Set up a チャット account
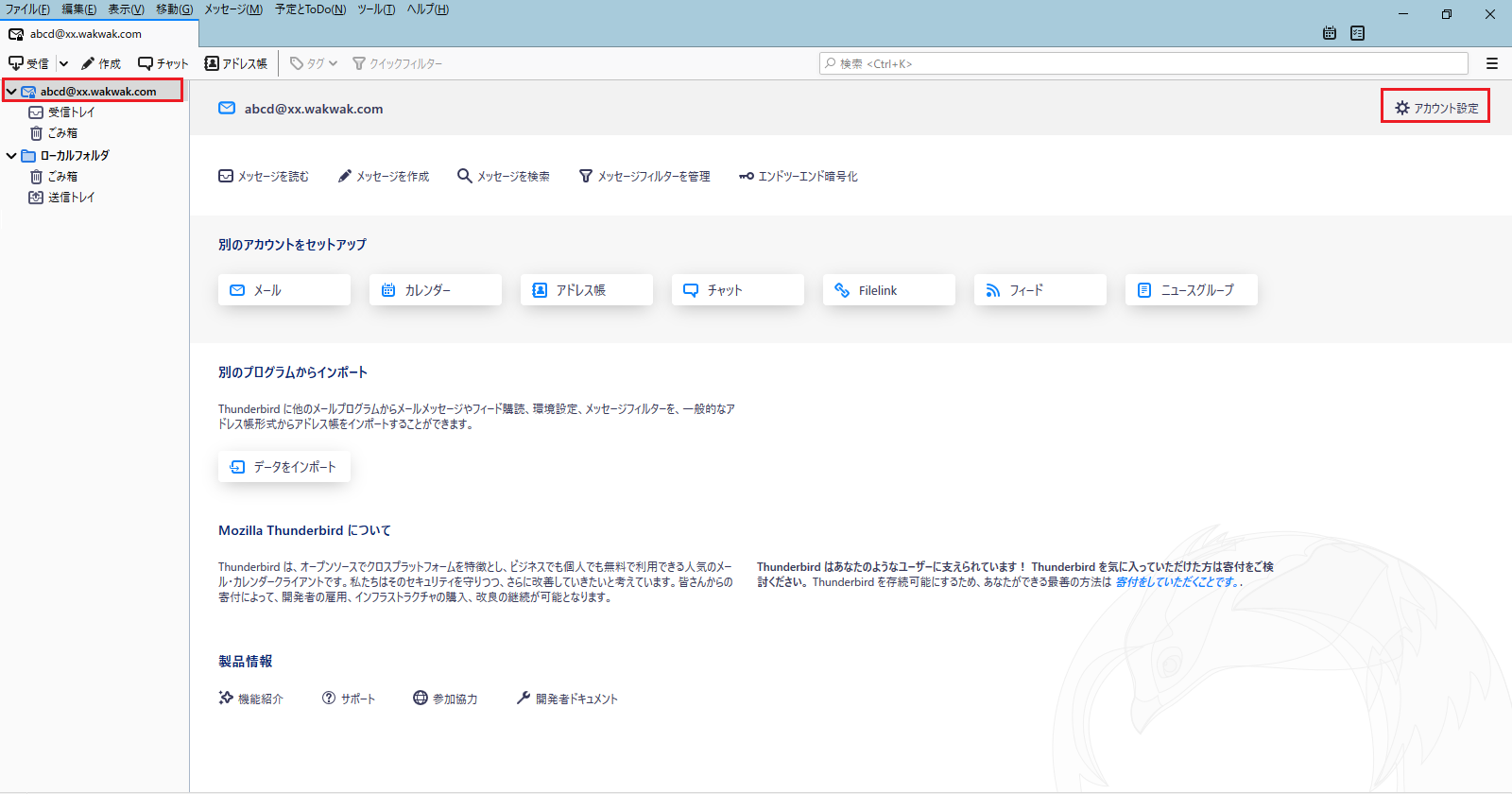This screenshot has height=794, width=1512. click(x=738, y=290)
